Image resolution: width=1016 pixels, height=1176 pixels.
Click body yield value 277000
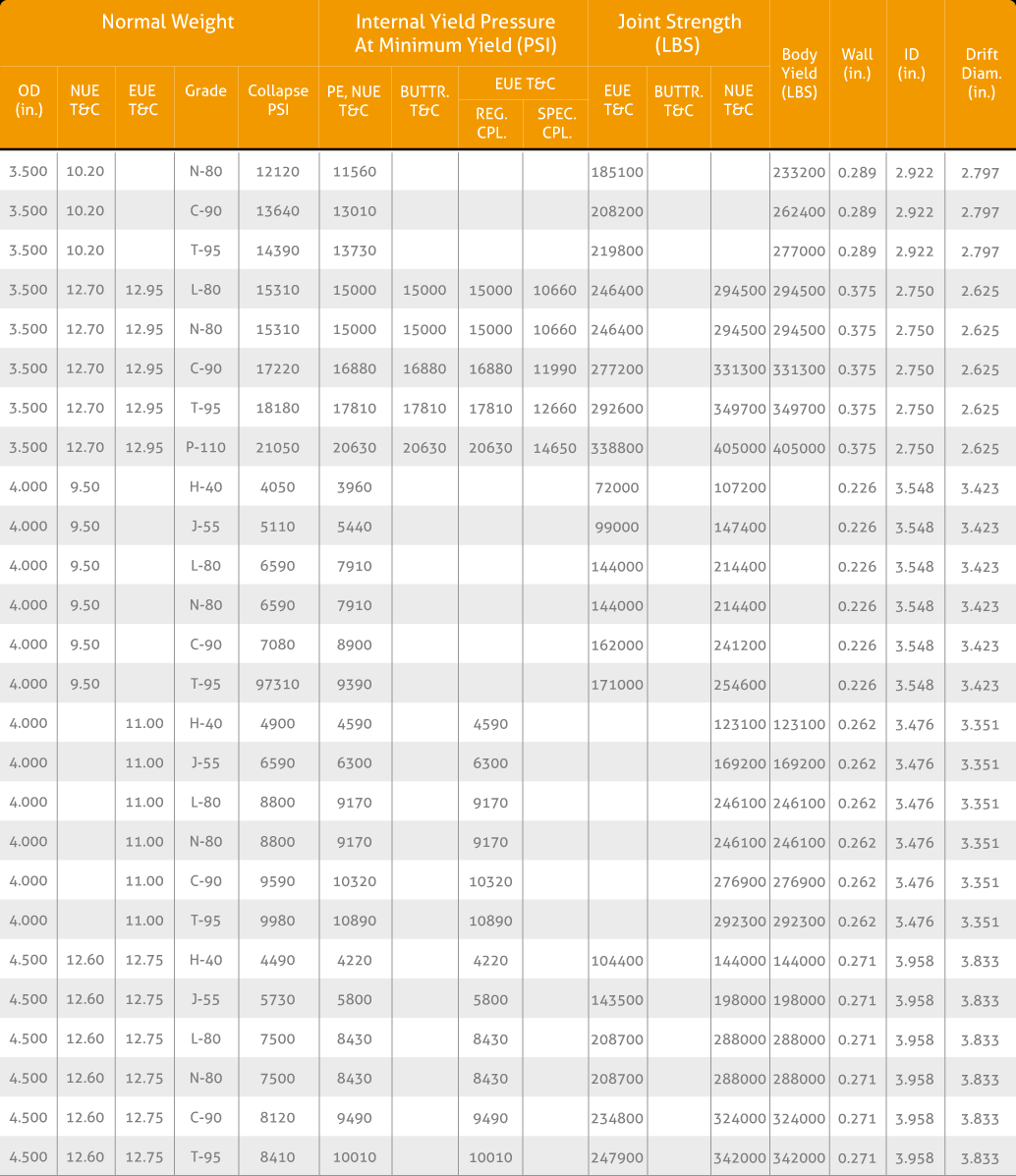[799, 252]
